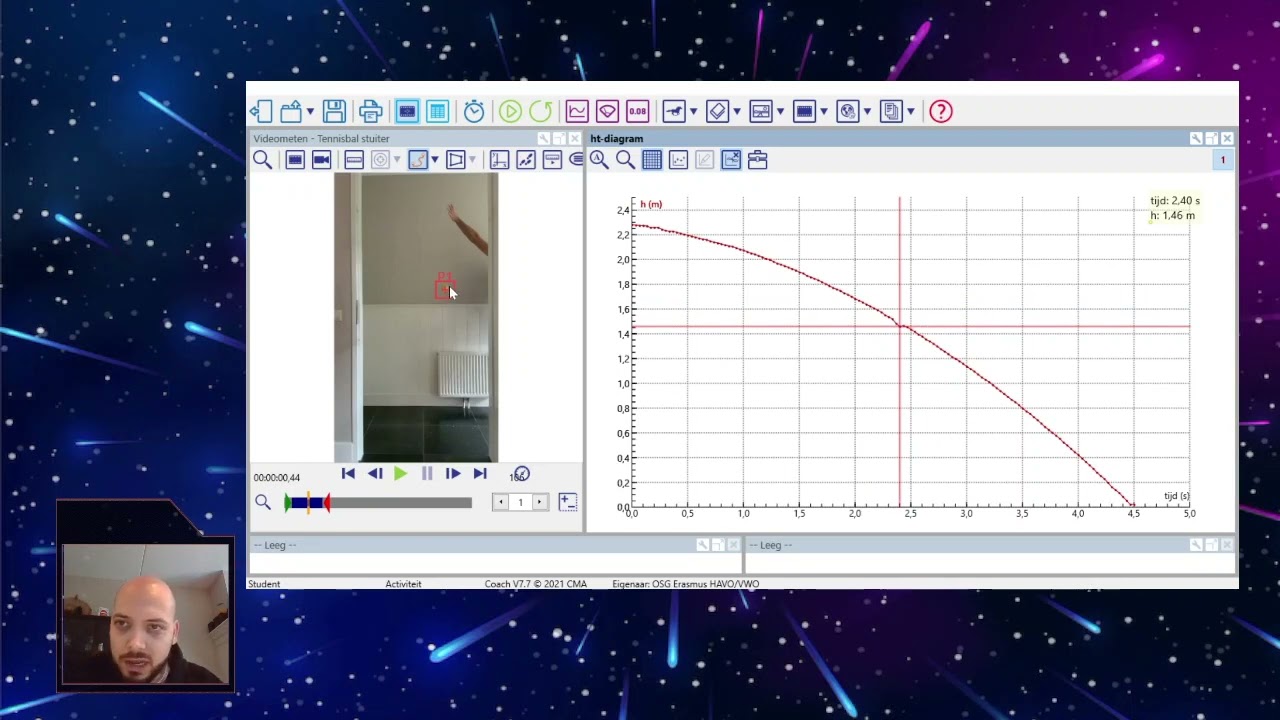Viewport: 1280px width, 720px height.
Task: Click the ruler scale icon in Videometen toolbar
Action: 354,160
